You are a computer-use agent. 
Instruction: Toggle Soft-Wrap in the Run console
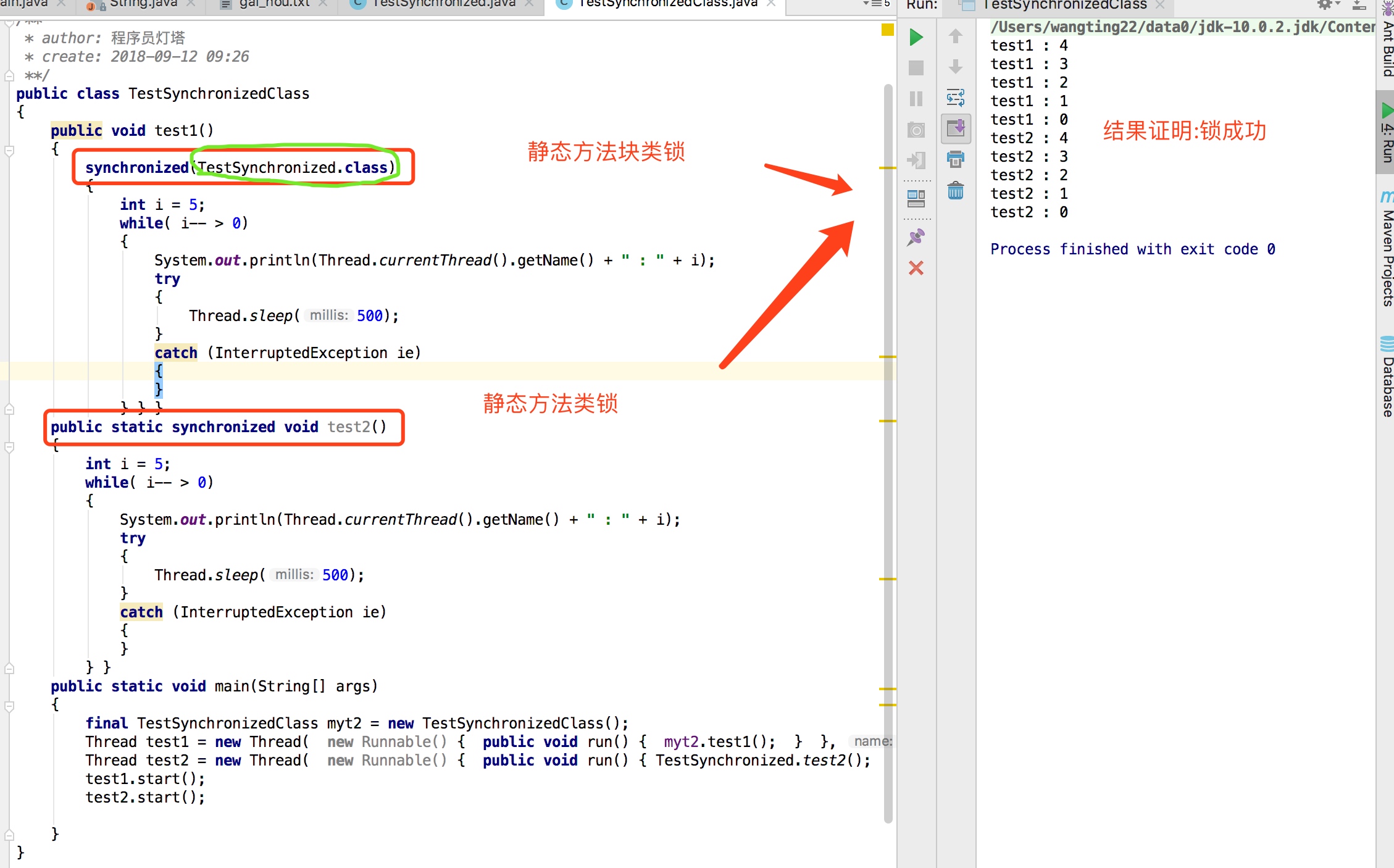pyautogui.click(x=956, y=98)
